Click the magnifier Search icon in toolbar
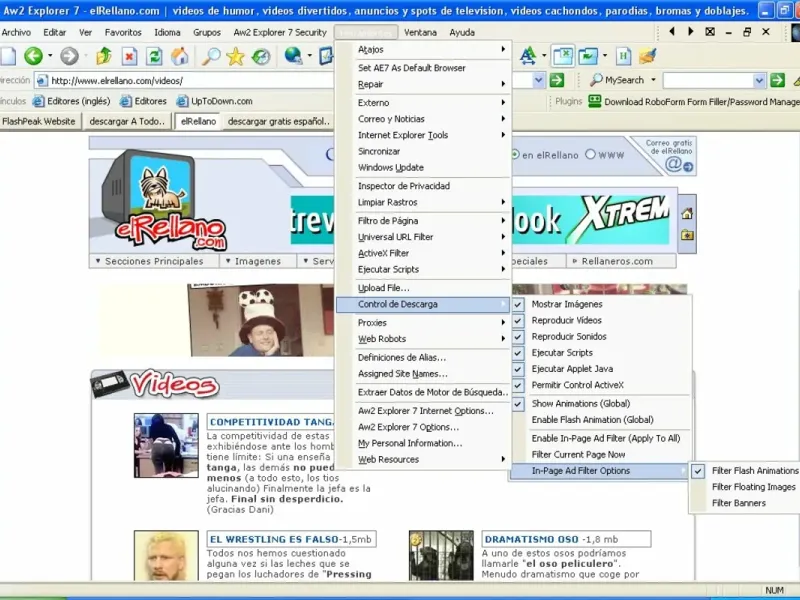 pyautogui.click(x=211, y=57)
